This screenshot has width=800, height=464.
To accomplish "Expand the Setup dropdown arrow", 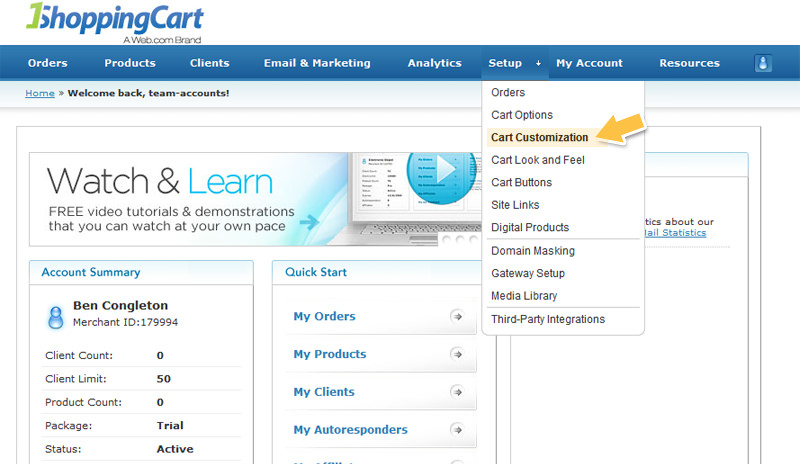I will tap(538, 63).
